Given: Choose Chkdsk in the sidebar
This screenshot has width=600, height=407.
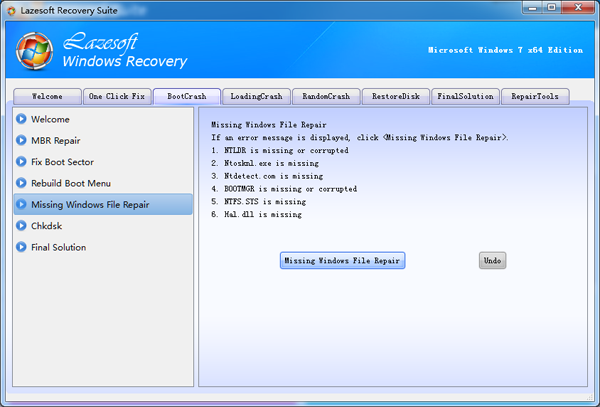Looking at the screenshot, I should 103,226.
